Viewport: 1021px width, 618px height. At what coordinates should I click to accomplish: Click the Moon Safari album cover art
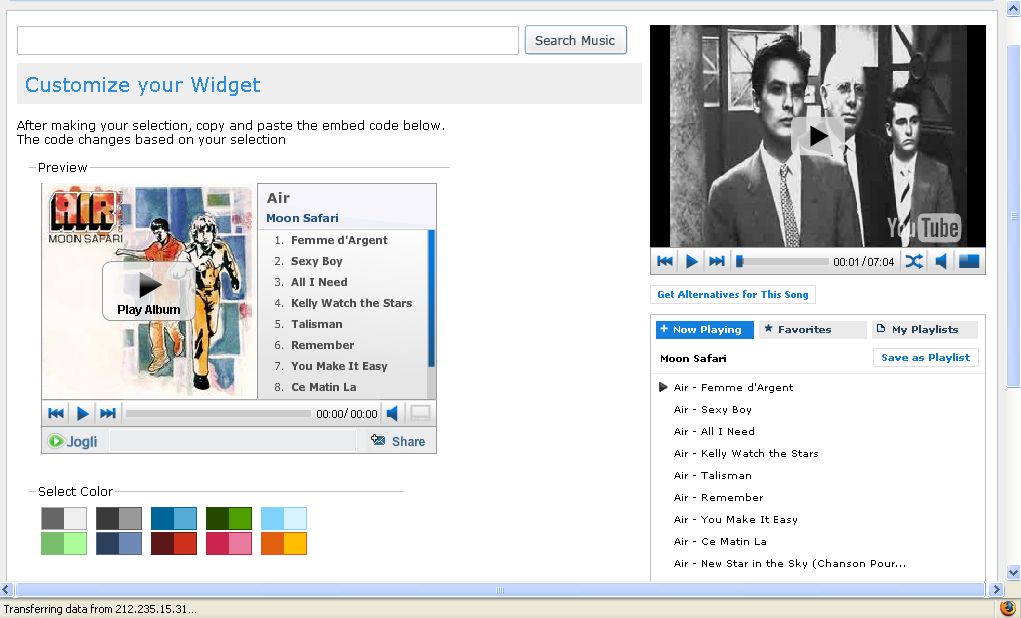point(150,292)
